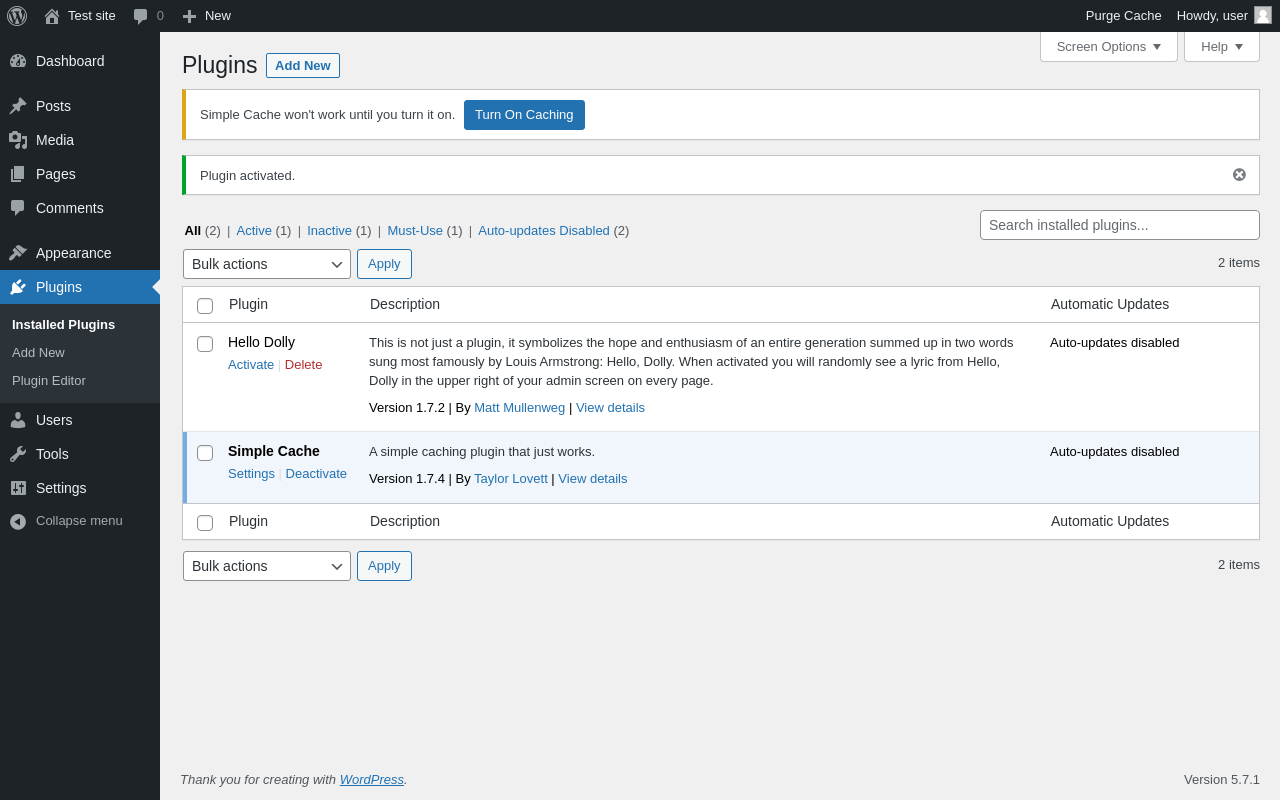1280x800 pixels.
Task: Open the WordPress footer link
Action: 372,780
